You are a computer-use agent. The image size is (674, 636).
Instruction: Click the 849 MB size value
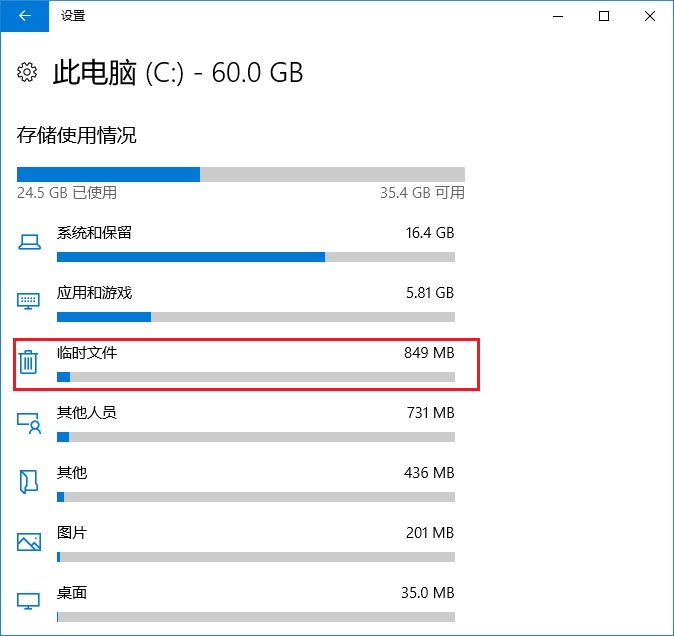pos(429,353)
